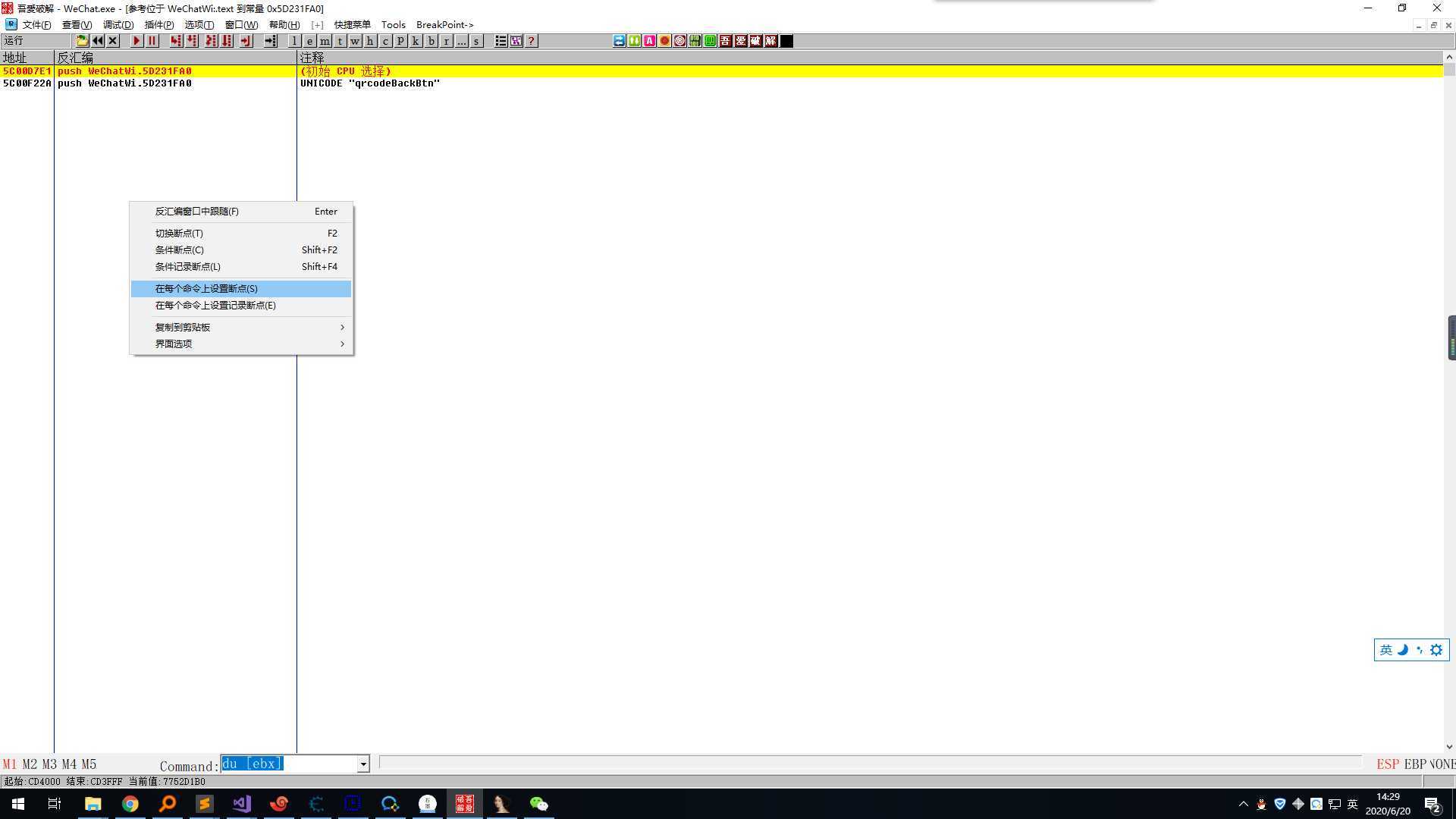Open CPU window 'c' button
Screen dimensions: 1456x819
[385, 41]
